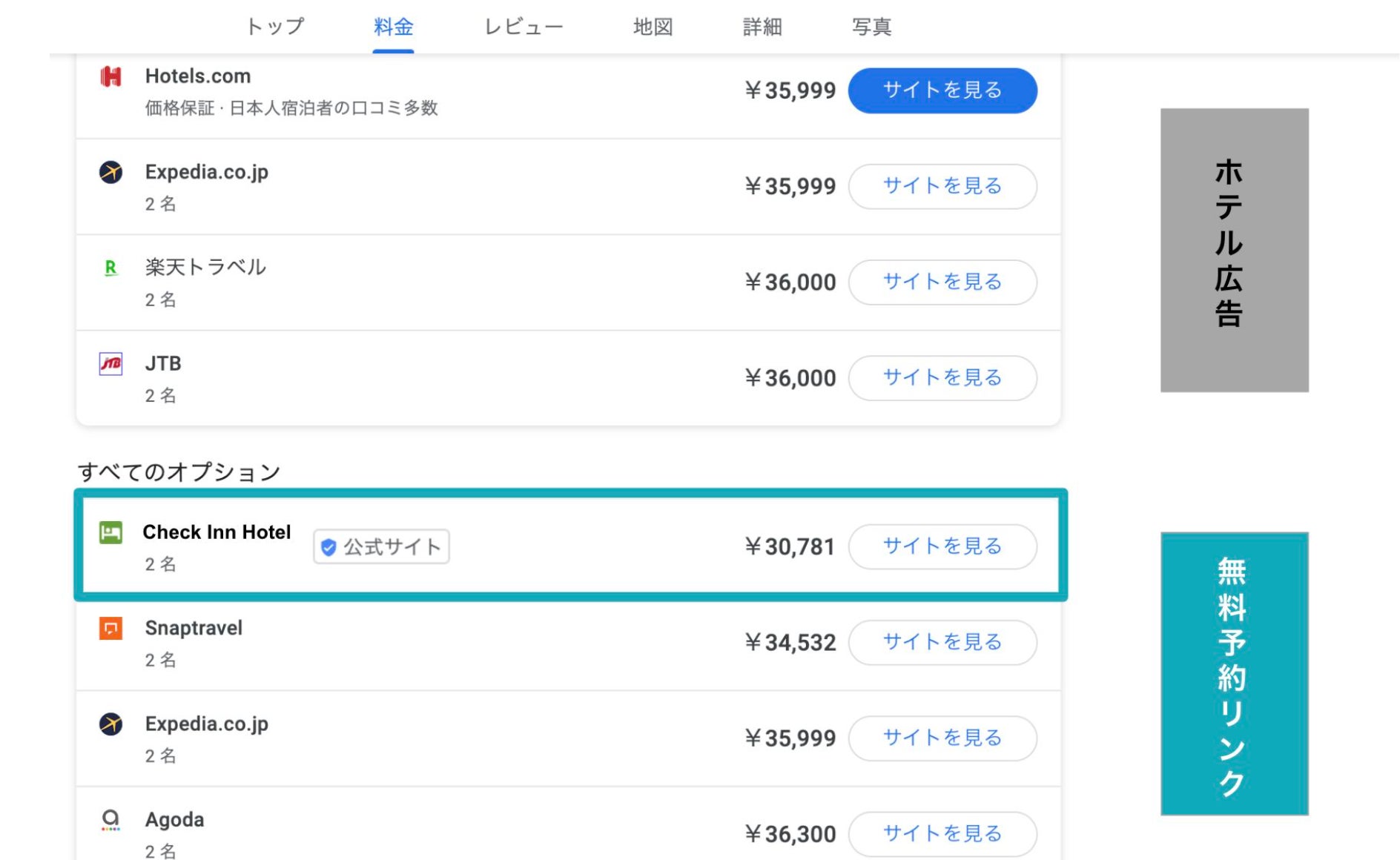Click the Agoda site name link
The height and width of the screenshot is (860, 1400).
(174, 819)
